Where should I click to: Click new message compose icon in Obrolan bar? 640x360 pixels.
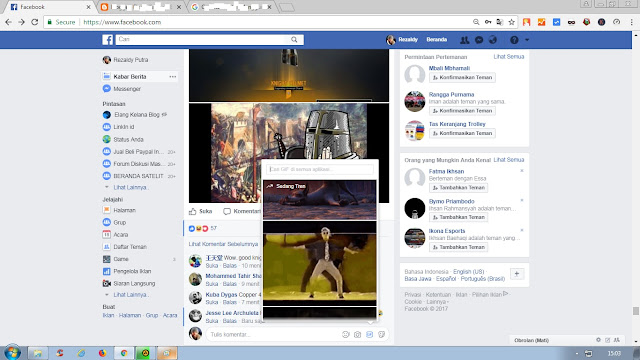[607, 340]
